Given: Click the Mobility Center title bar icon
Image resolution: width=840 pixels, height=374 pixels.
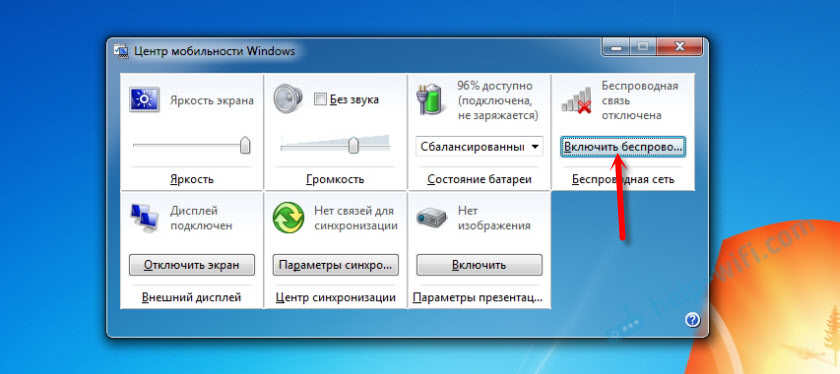Looking at the screenshot, I should [x=121, y=51].
